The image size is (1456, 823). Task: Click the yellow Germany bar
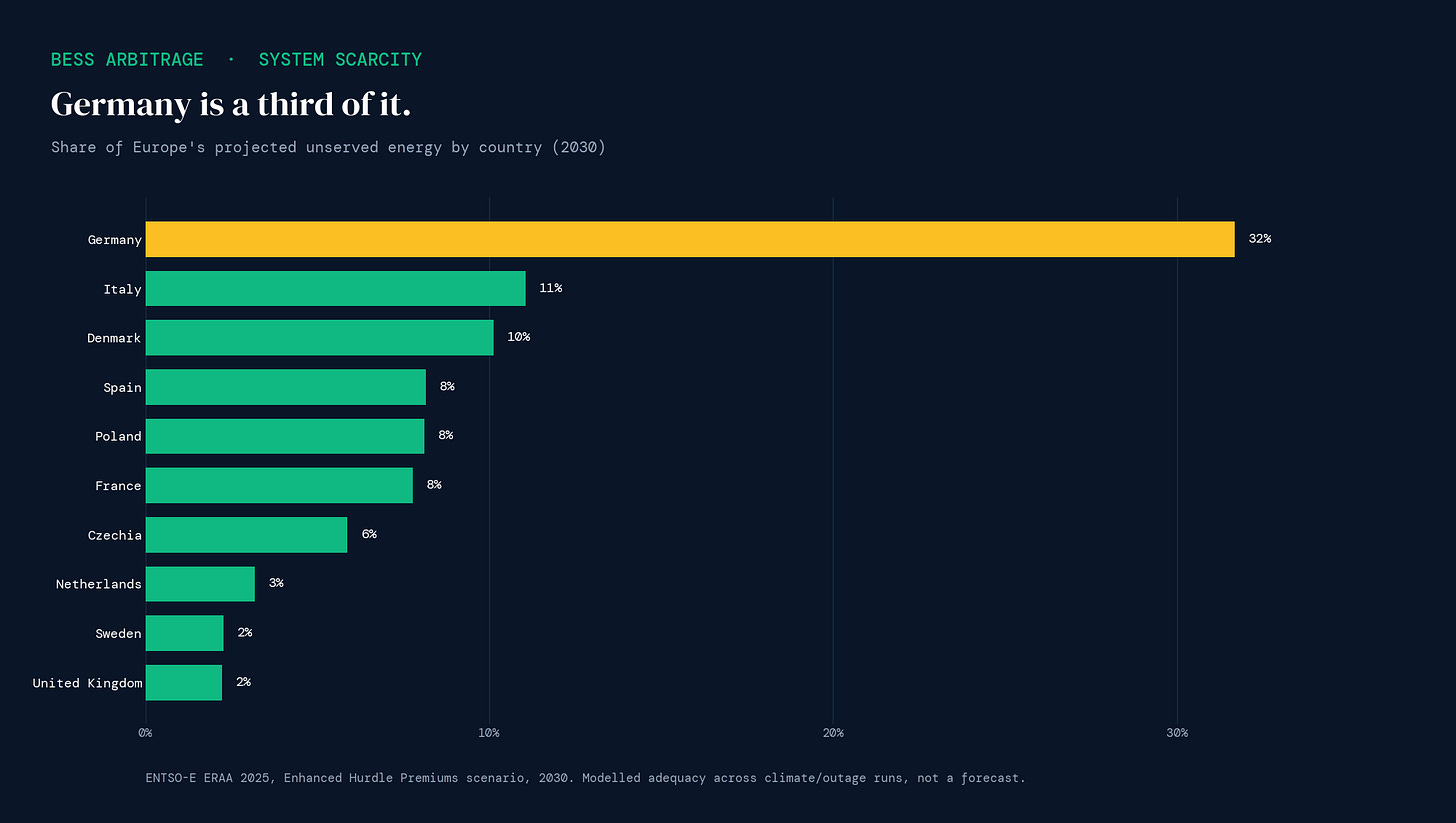pyautogui.click(x=690, y=239)
